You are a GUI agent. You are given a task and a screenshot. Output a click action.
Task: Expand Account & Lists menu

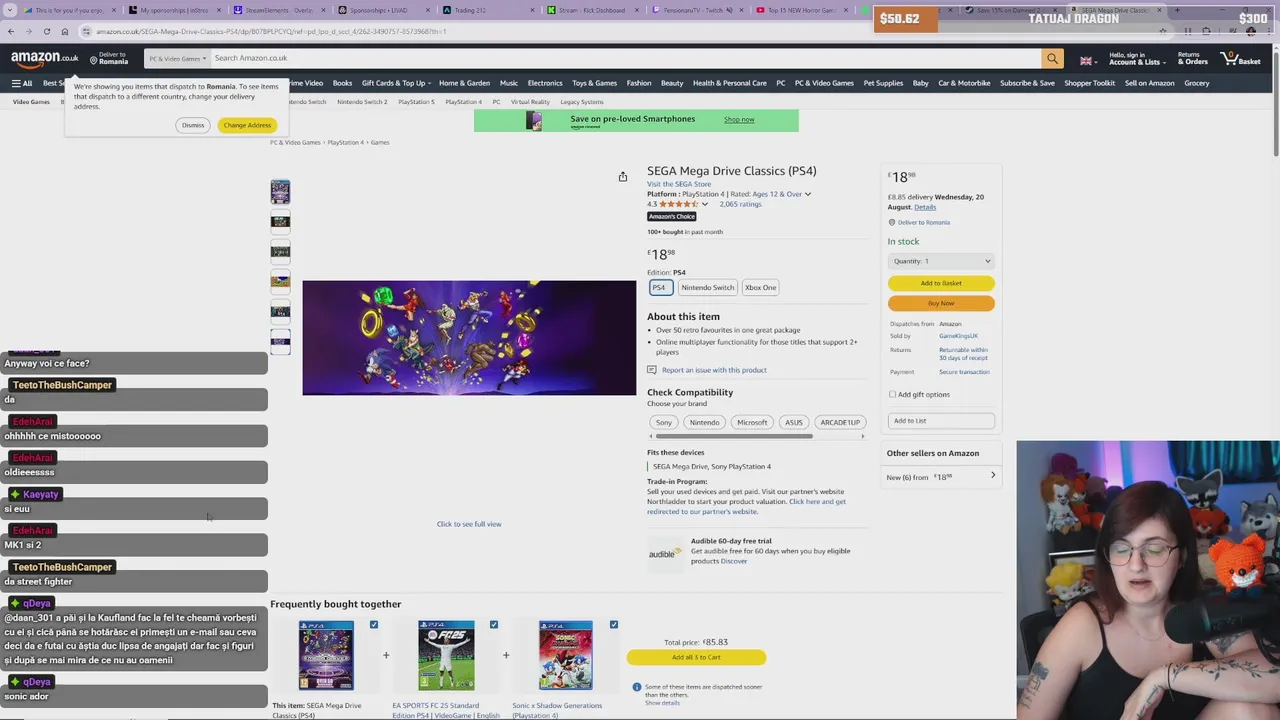tap(1135, 59)
